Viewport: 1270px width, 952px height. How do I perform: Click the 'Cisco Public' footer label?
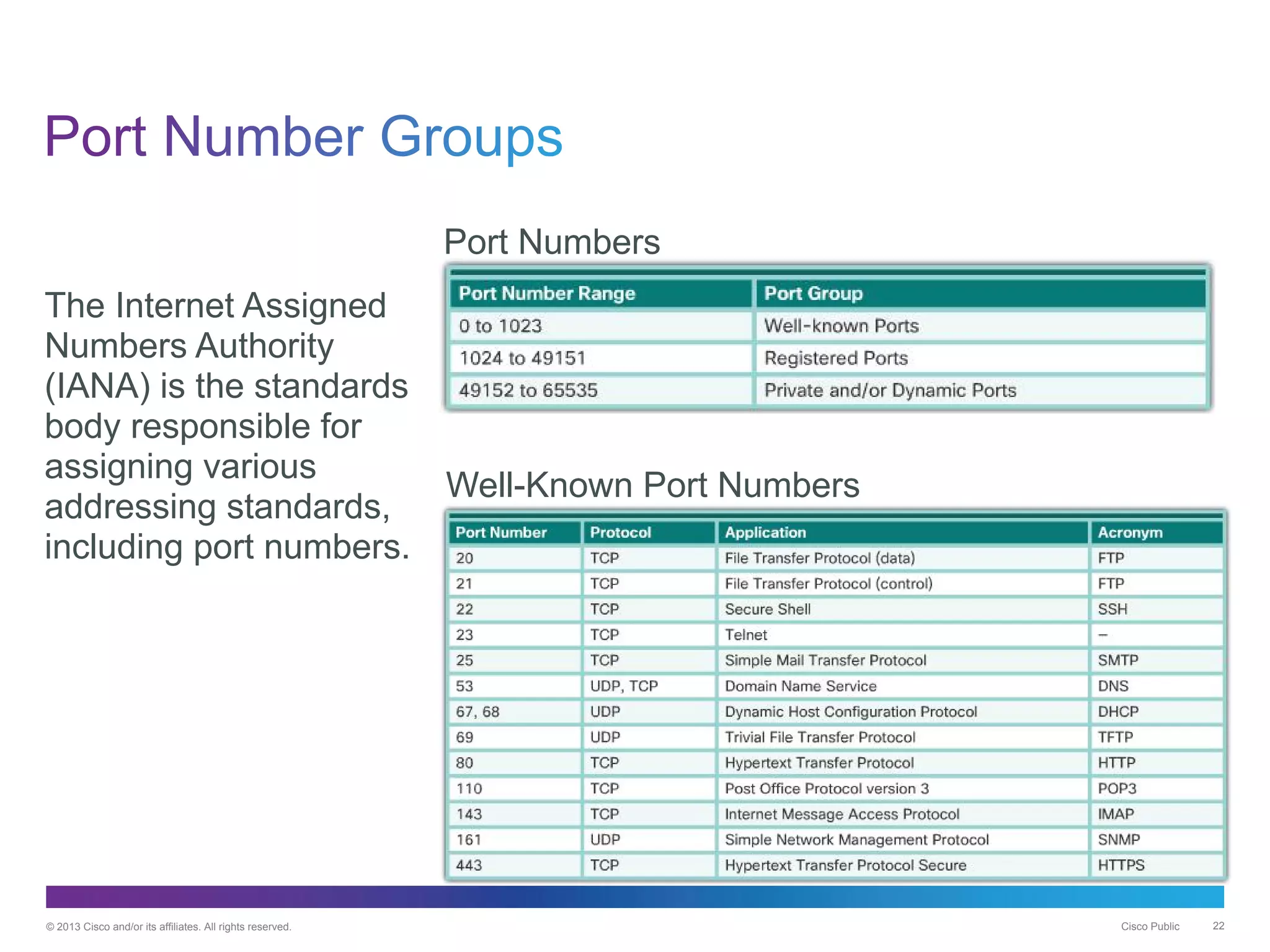click(1150, 927)
